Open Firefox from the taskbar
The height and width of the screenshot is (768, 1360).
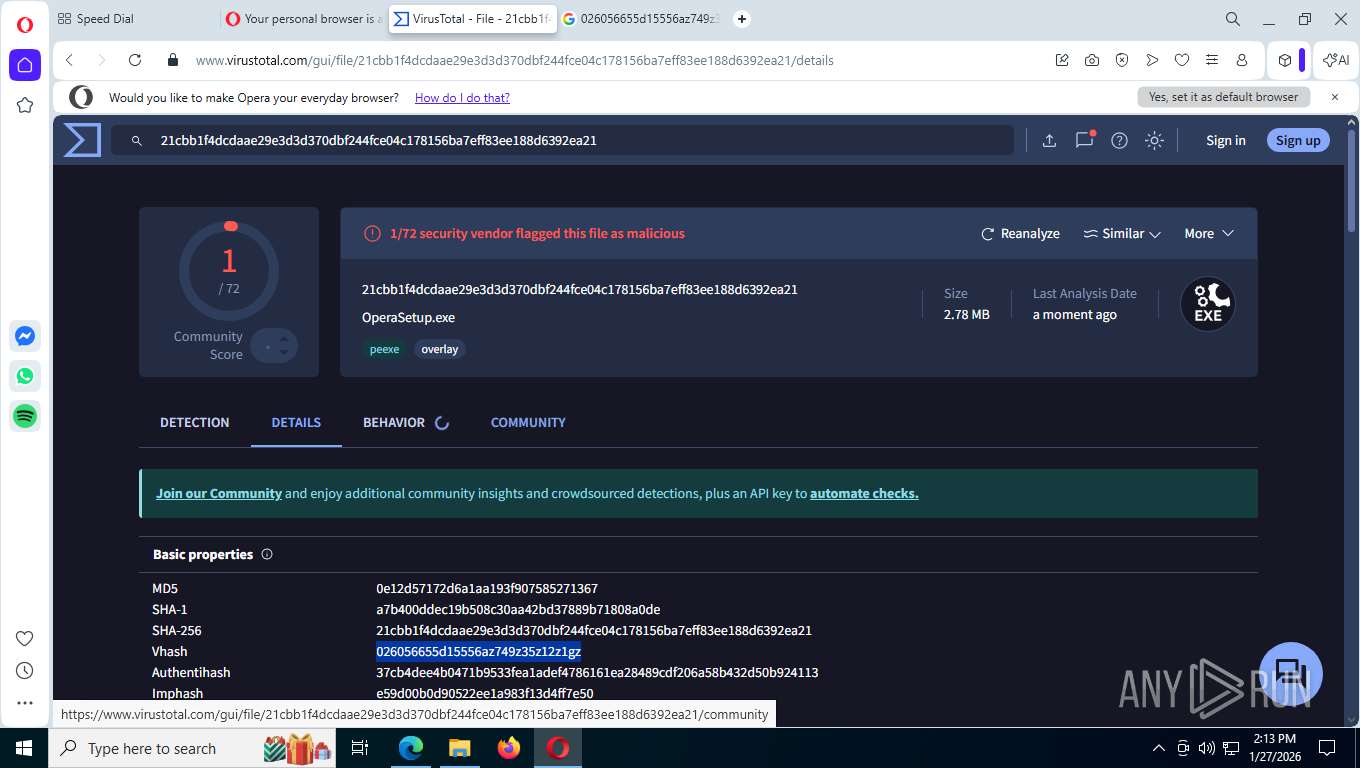(509, 748)
